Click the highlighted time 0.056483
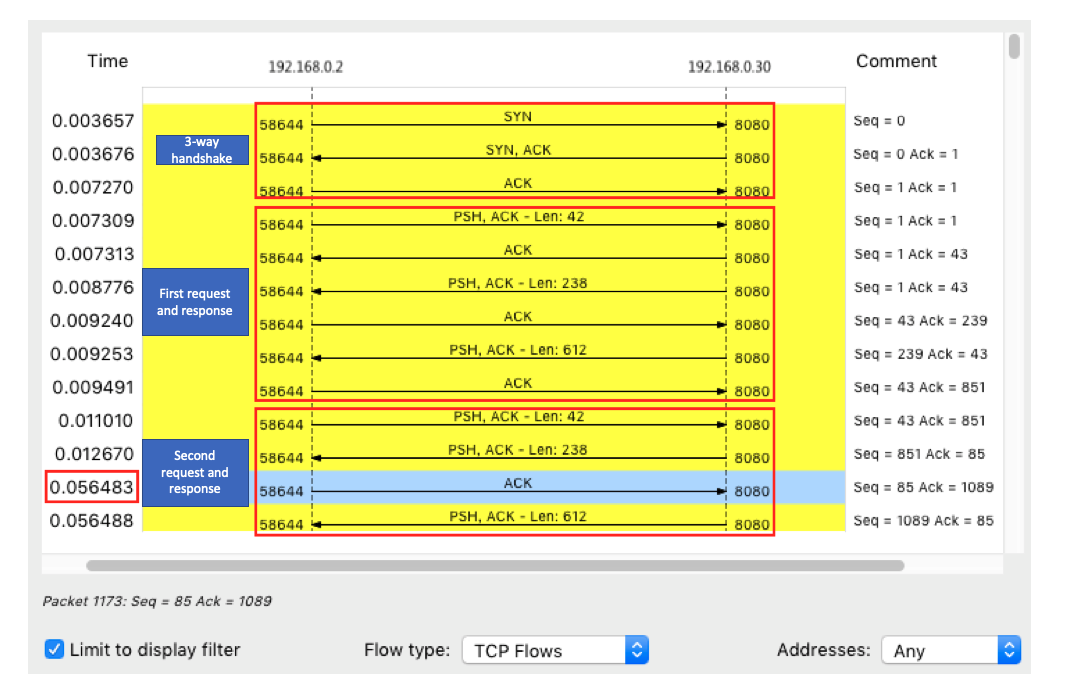This screenshot has width=1065, height=687. click(93, 486)
